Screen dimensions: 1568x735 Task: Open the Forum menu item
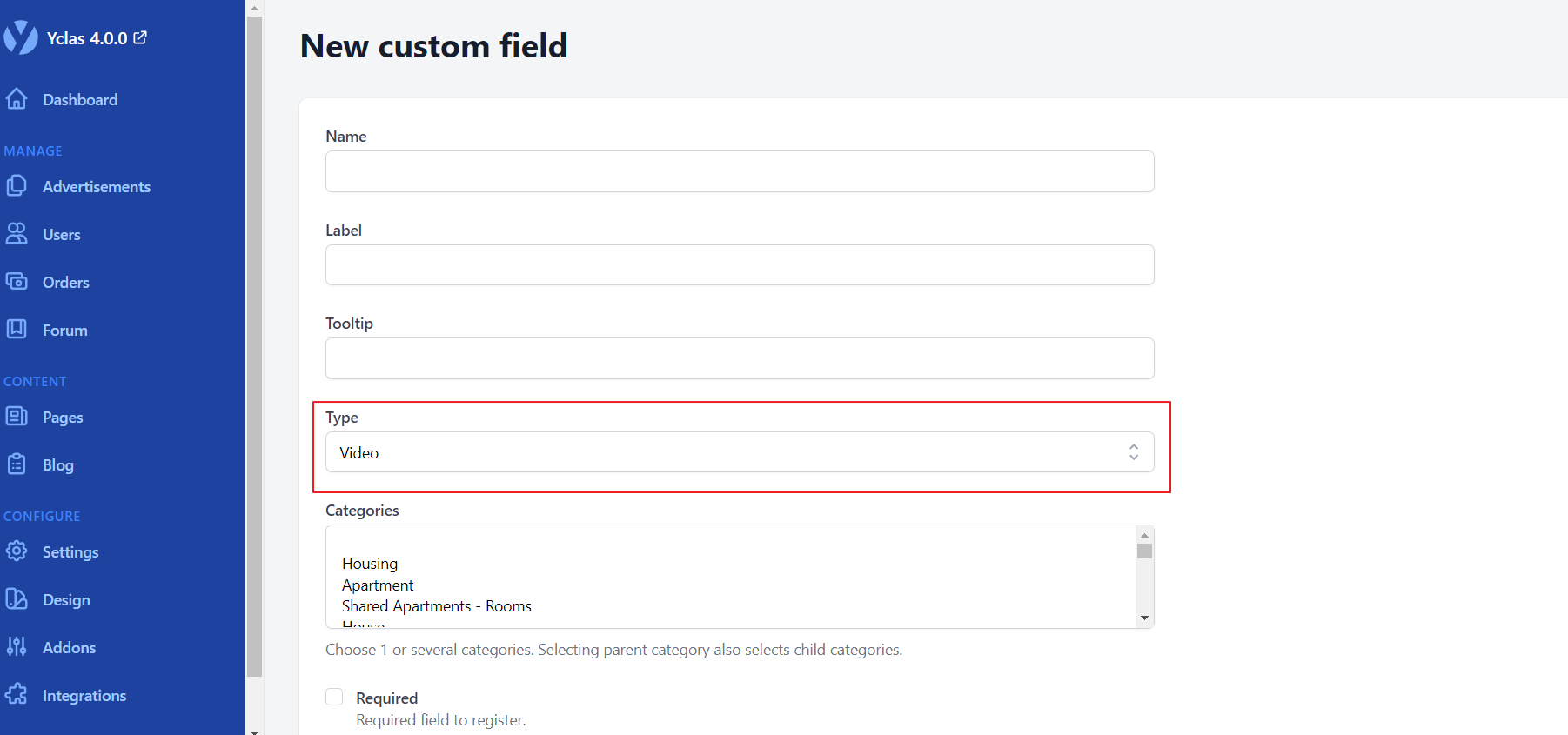[x=64, y=331]
